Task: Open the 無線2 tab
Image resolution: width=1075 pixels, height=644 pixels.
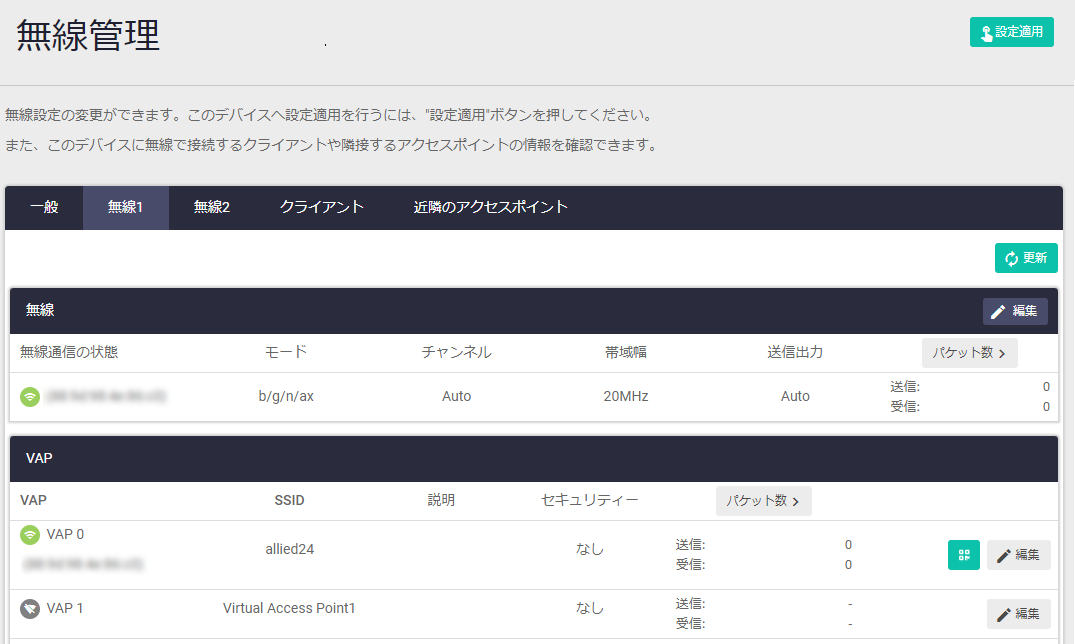Action: pyautogui.click(x=212, y=207)
